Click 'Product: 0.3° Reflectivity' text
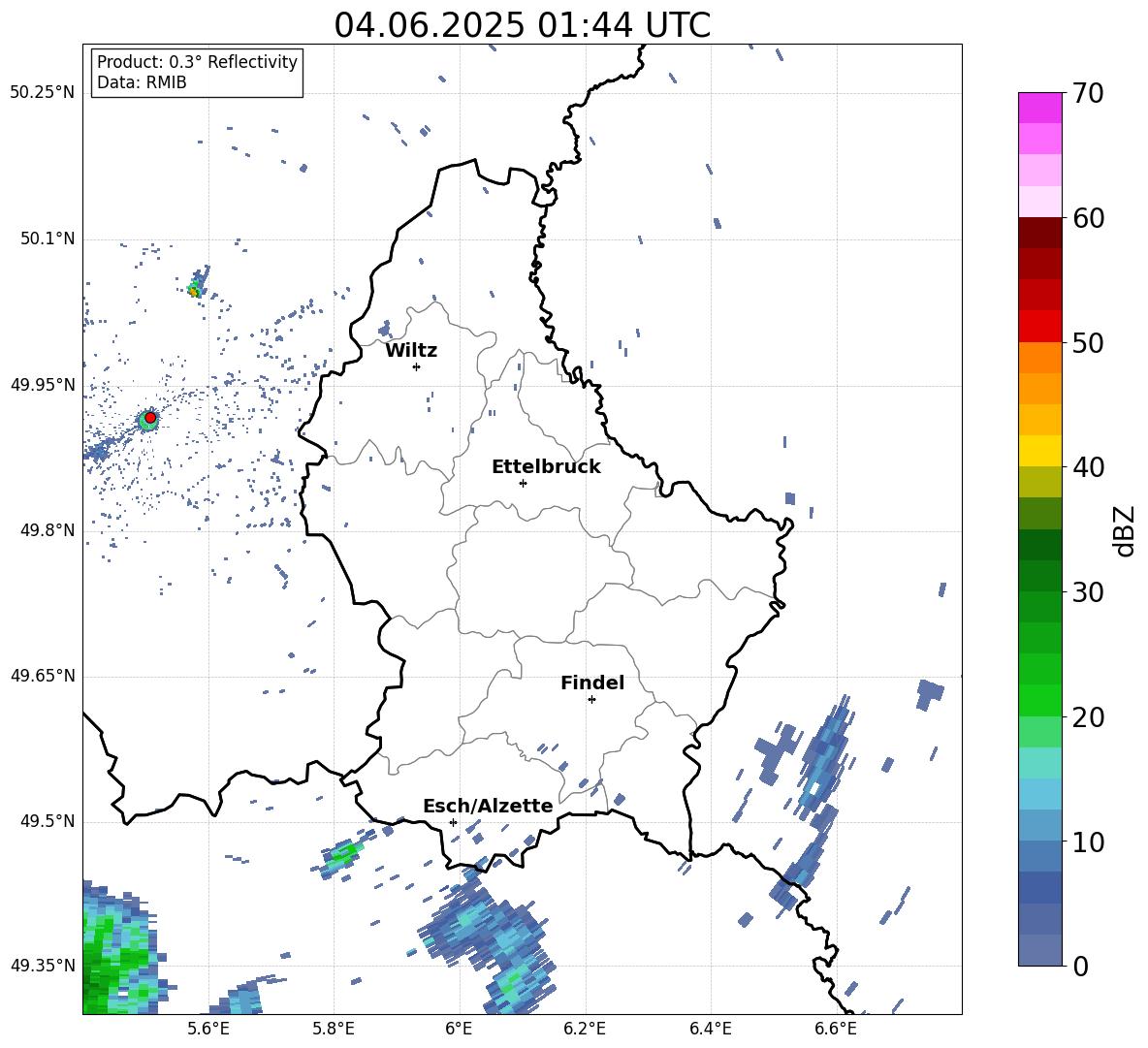 [x=197, y=62]
